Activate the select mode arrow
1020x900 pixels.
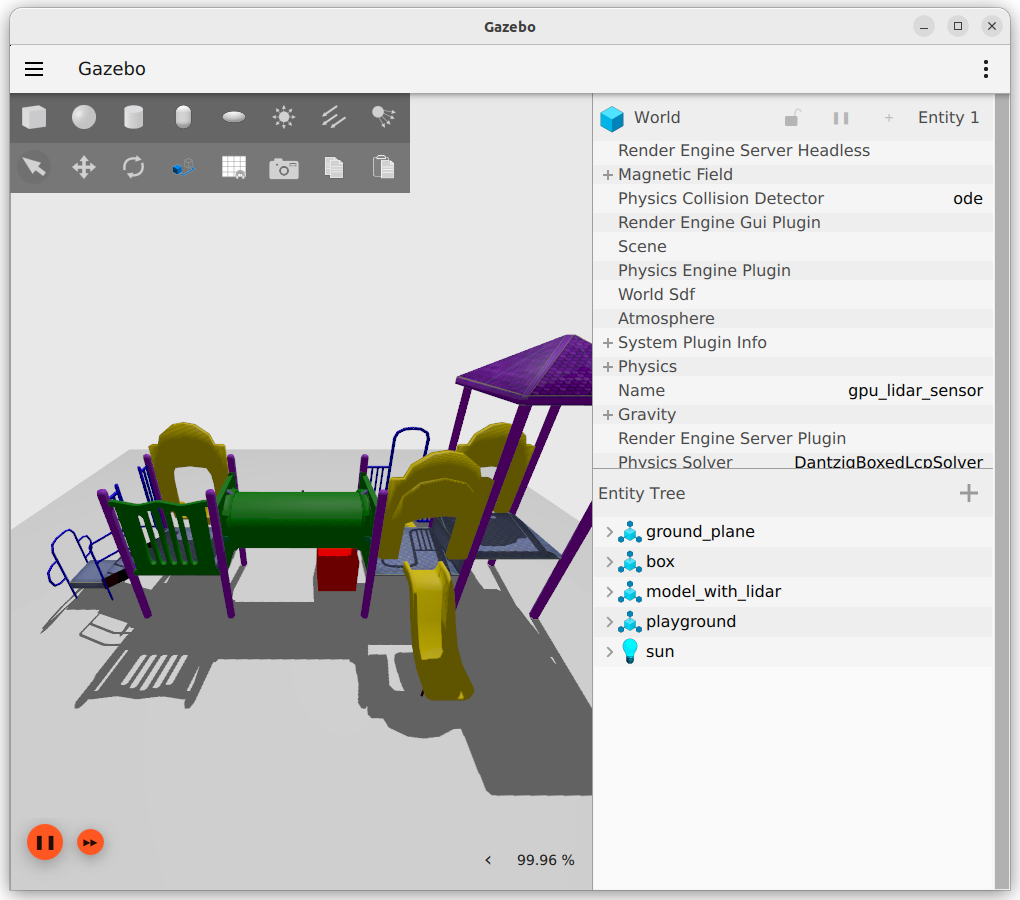[34, 167]
